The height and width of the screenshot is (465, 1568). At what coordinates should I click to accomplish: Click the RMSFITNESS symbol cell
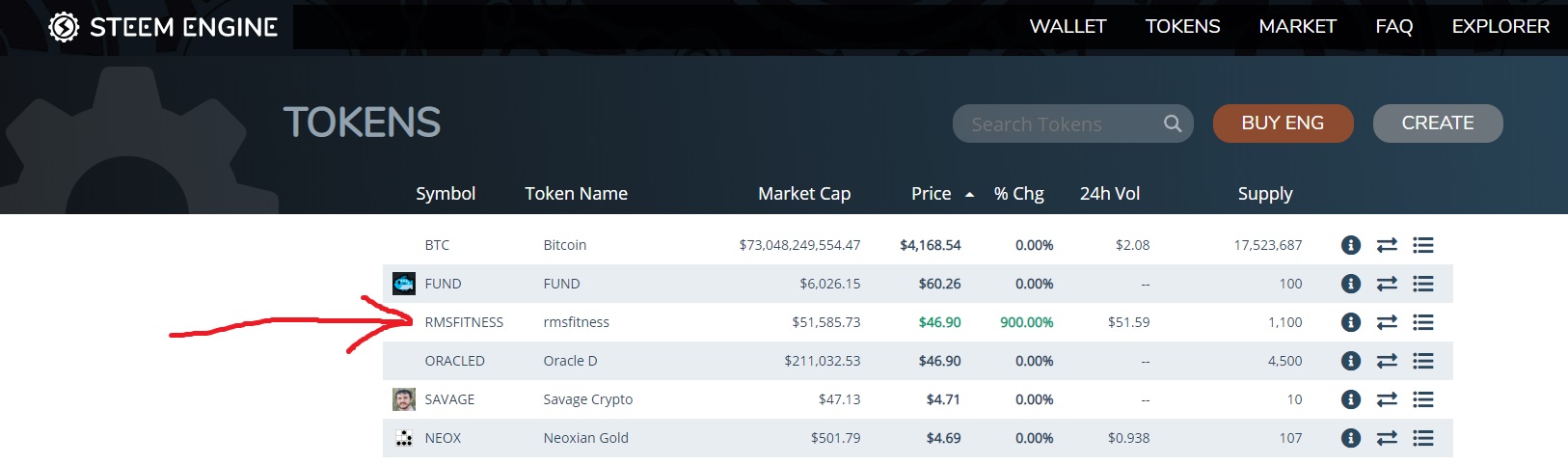(x=464, y=322)
